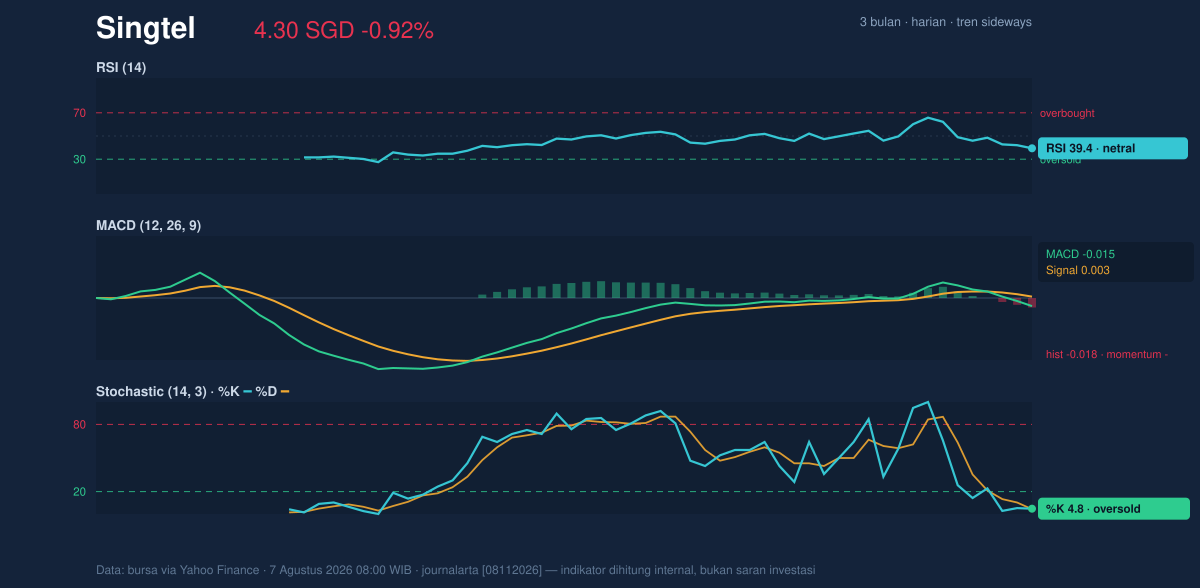
Task: Click the RSI line end dot marker
Action: [1032, 148]
